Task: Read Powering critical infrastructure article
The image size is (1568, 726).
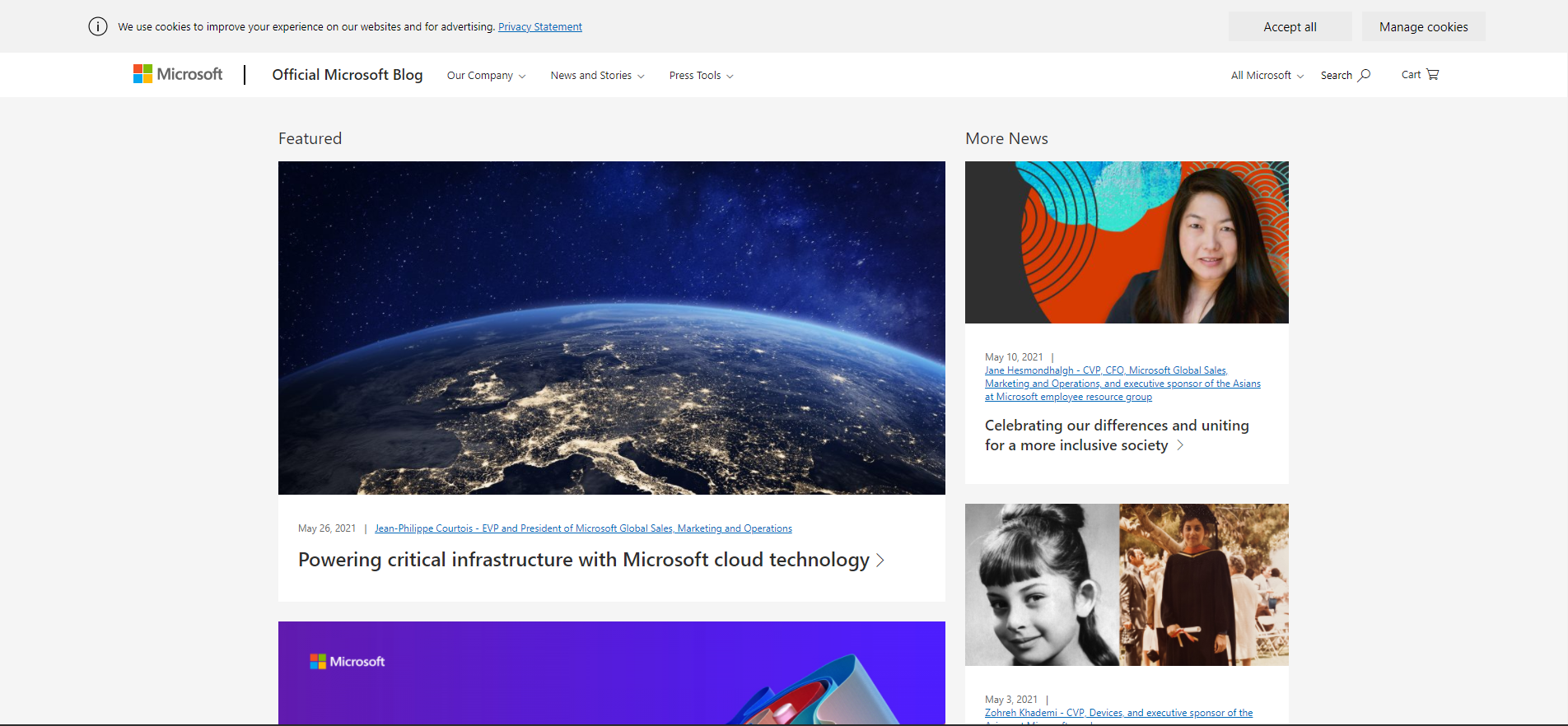Action: [583, 560]
